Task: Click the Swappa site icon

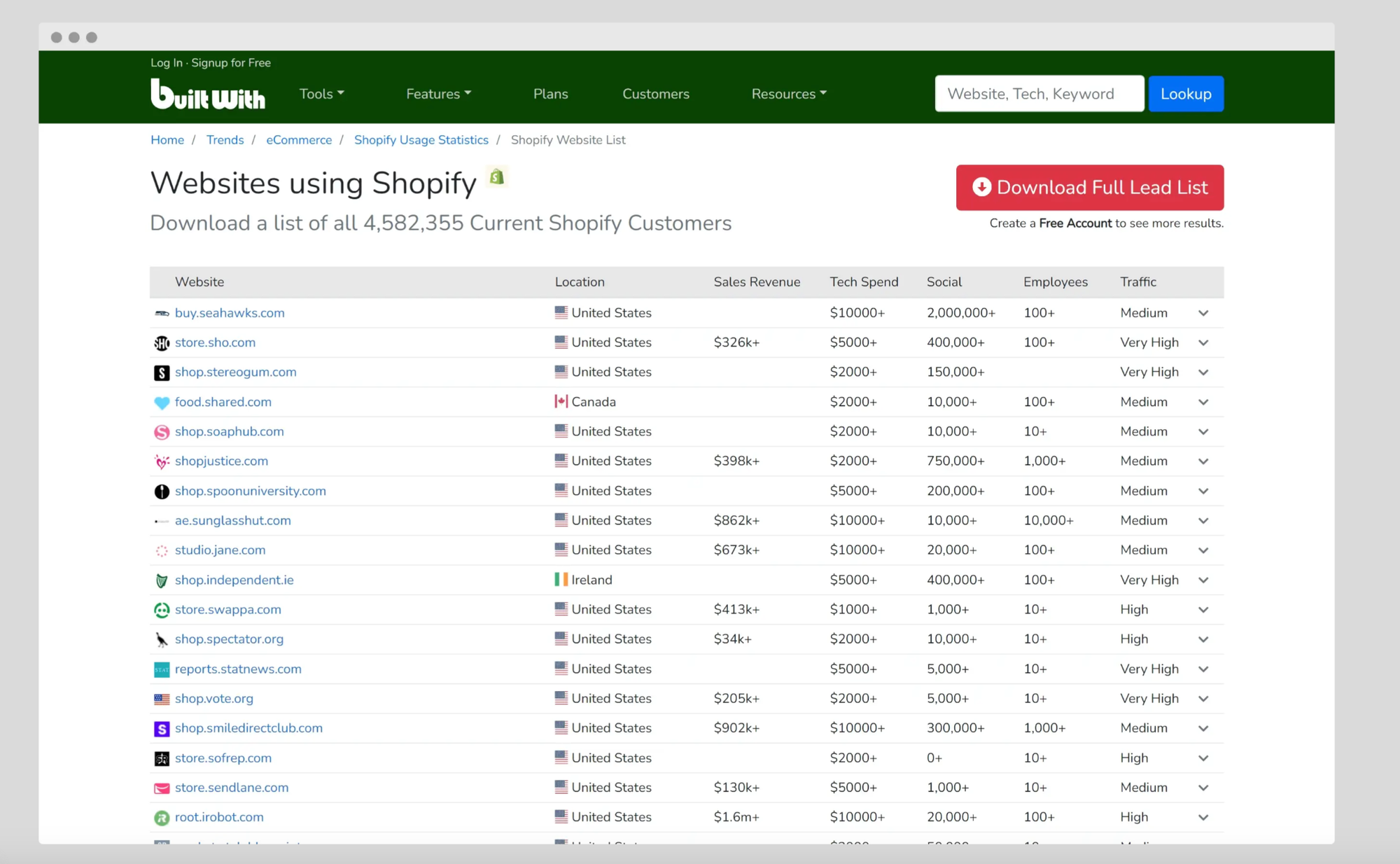Action: [162, 610]
